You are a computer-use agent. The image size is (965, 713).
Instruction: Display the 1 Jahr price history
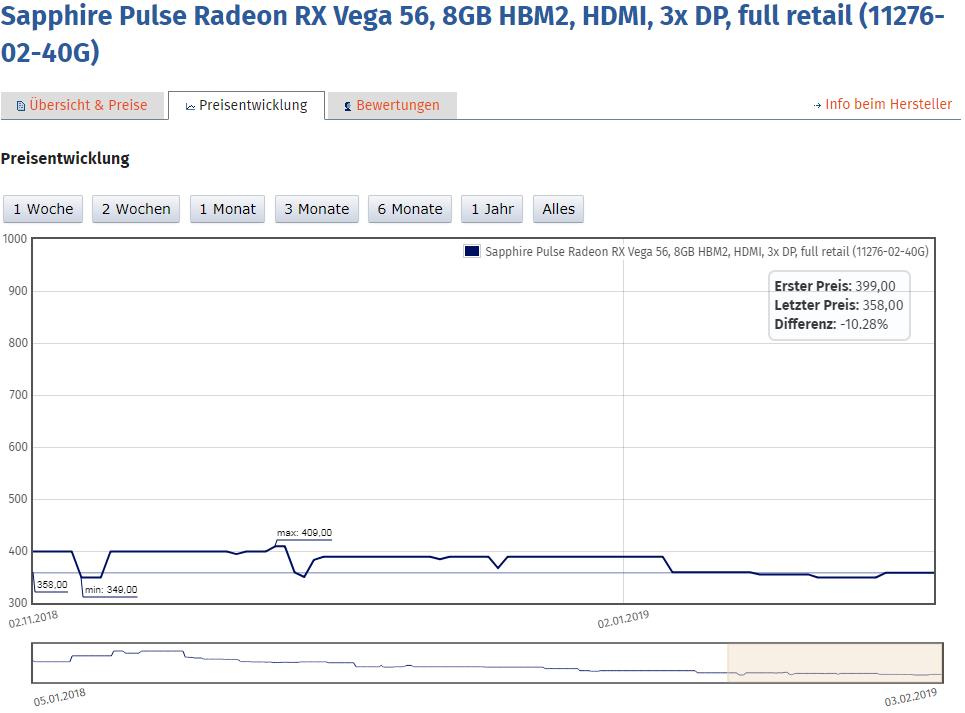pyautogui.click(x=491, y=208)
